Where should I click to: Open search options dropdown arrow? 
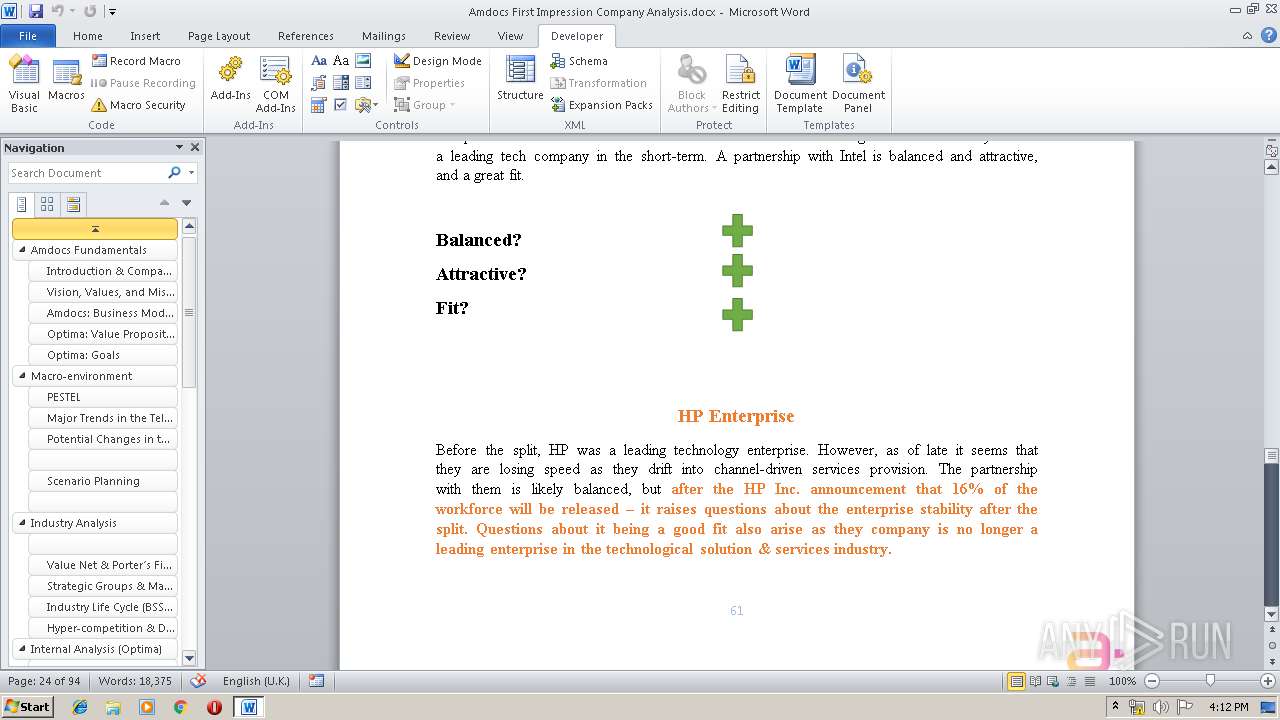(191, 173)
